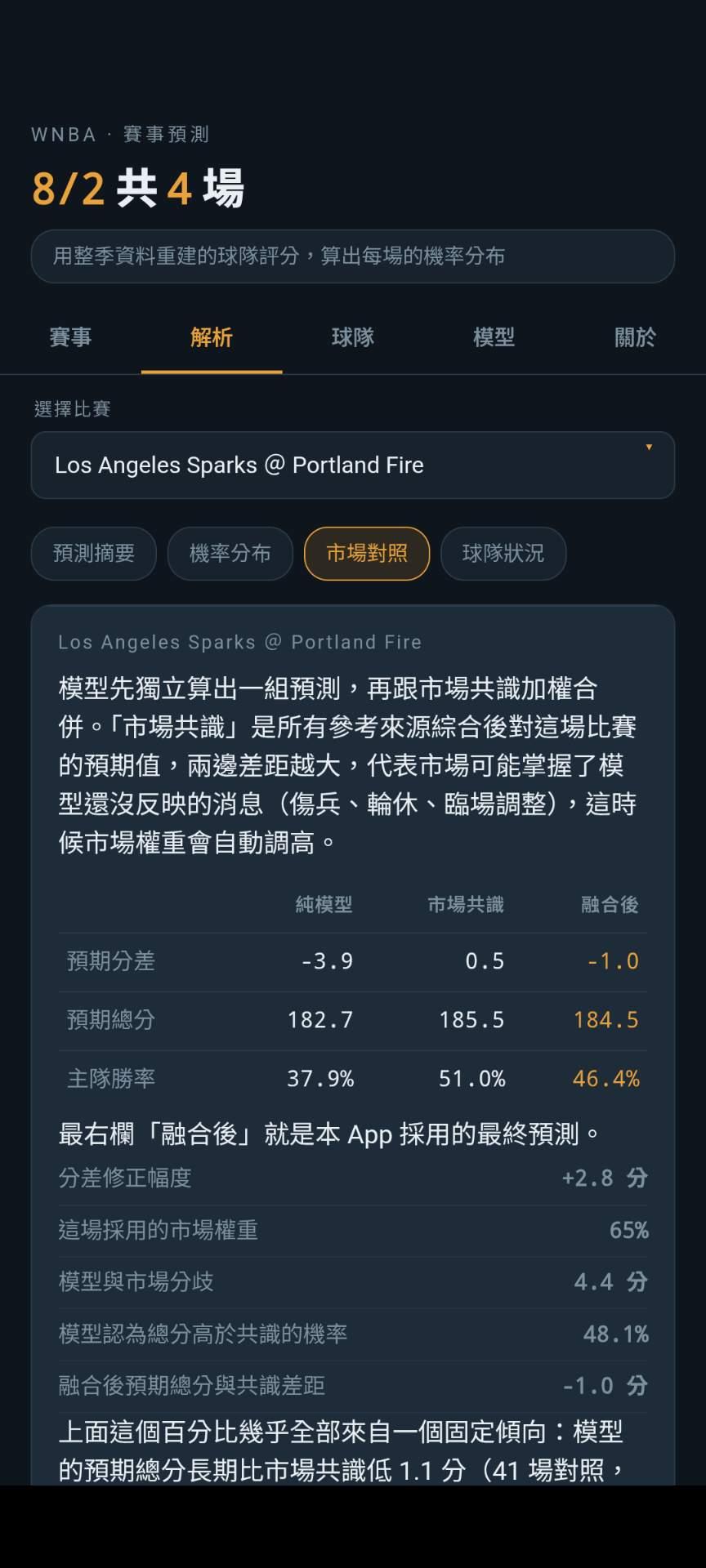
Task: Select the 預期分差 table row label
Action: [111, 961]
